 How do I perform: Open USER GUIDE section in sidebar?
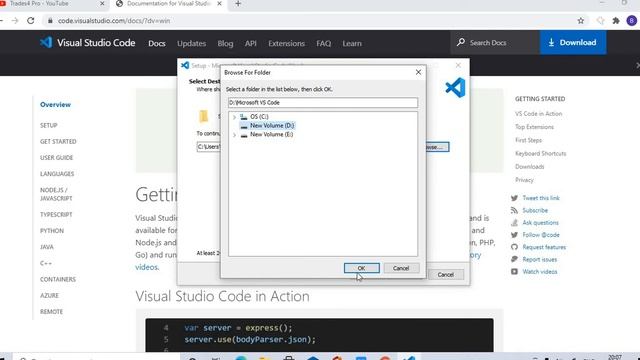click(x=56, y=158)
